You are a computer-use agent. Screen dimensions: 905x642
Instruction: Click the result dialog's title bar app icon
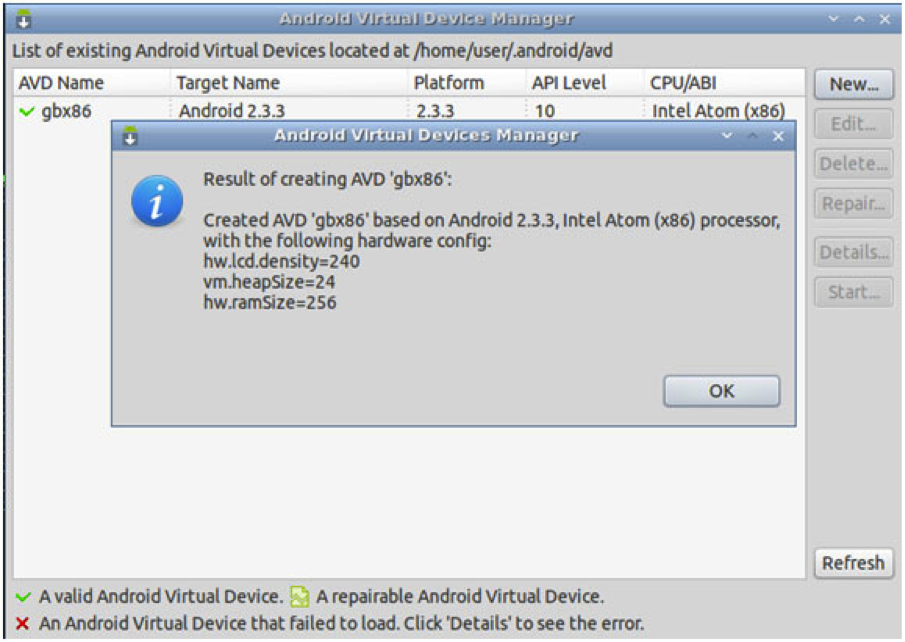[129, 136]
